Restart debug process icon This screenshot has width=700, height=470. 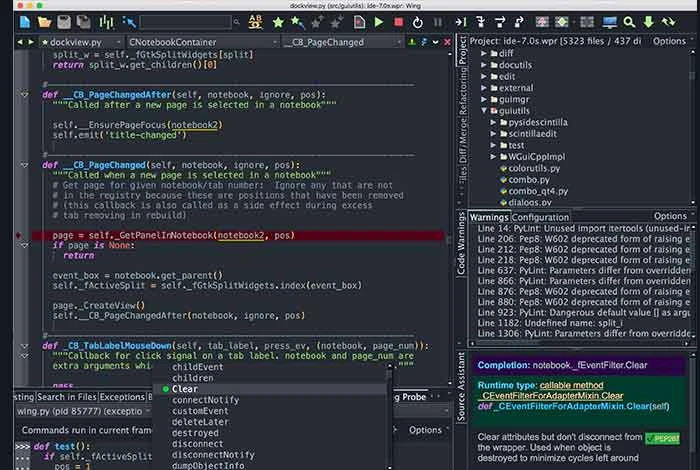point(417,22)
